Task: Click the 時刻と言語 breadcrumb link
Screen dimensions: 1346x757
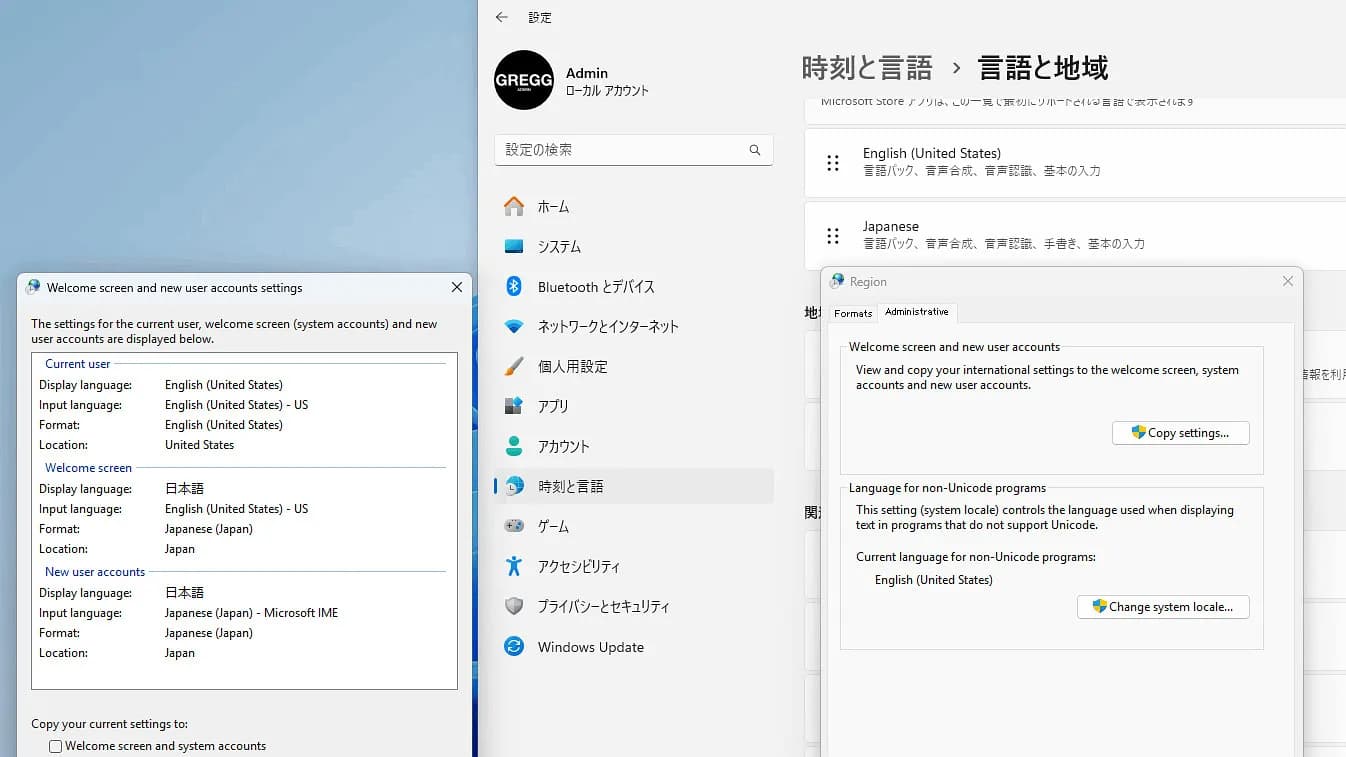Action: (x=867, y=68)
